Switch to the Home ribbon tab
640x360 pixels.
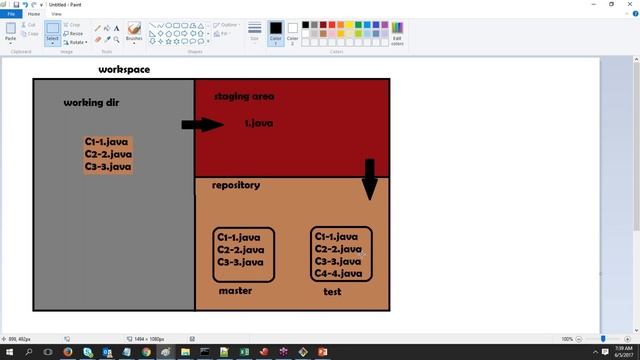[34, 14]
